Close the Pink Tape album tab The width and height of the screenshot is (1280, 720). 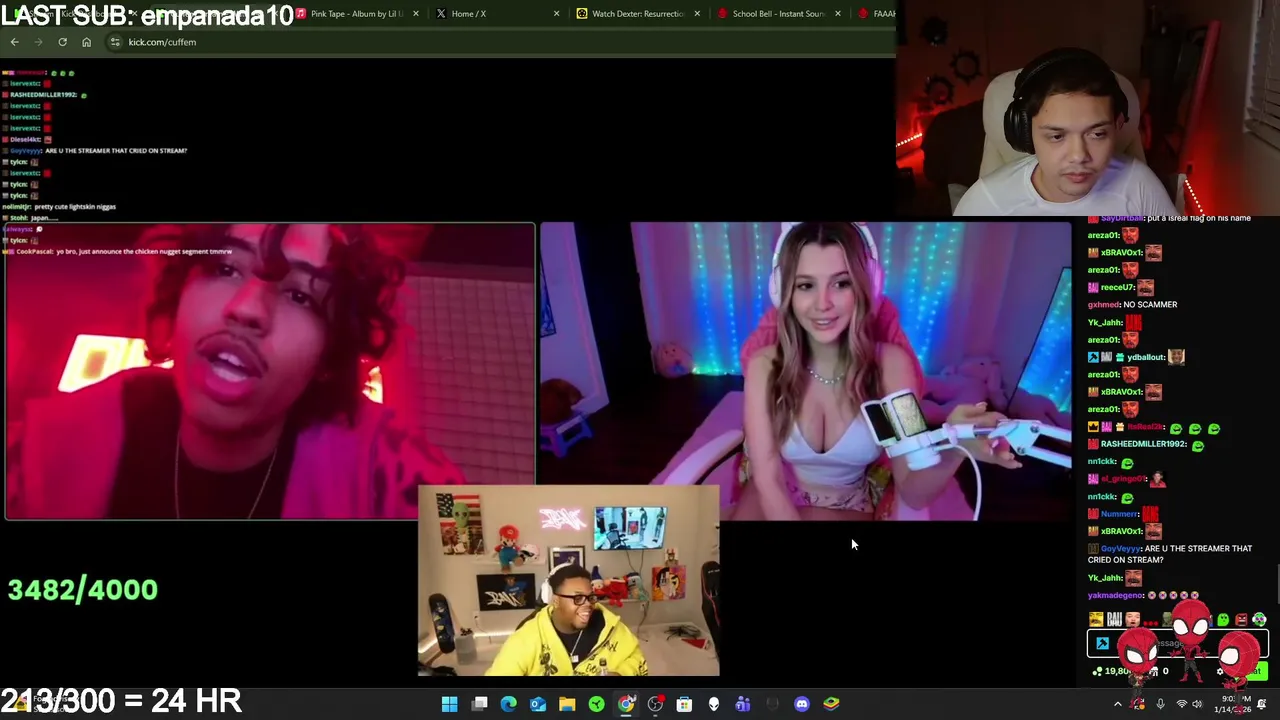416,14
